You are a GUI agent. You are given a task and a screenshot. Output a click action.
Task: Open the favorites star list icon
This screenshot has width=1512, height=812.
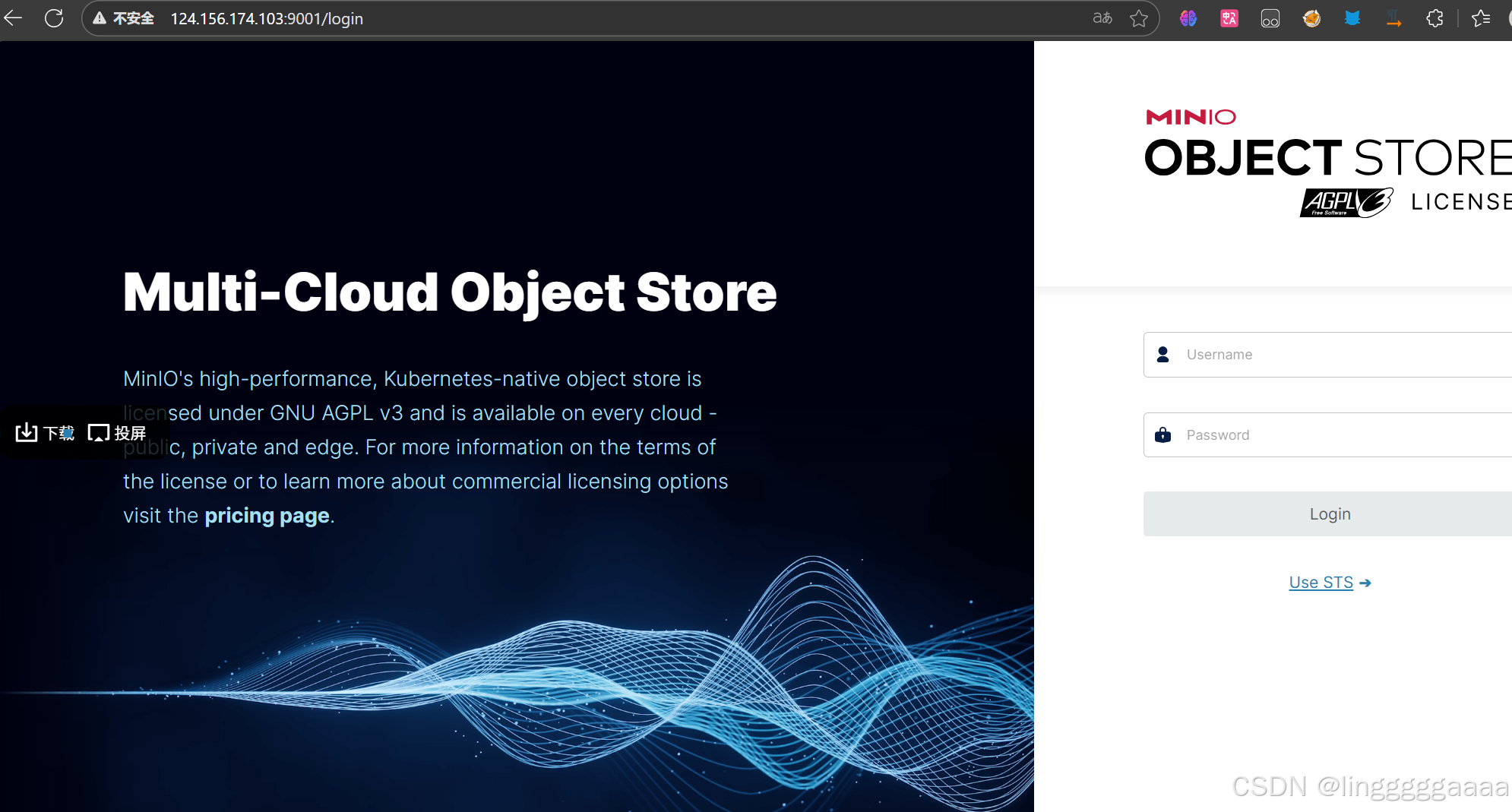[x=1481, y=18]
